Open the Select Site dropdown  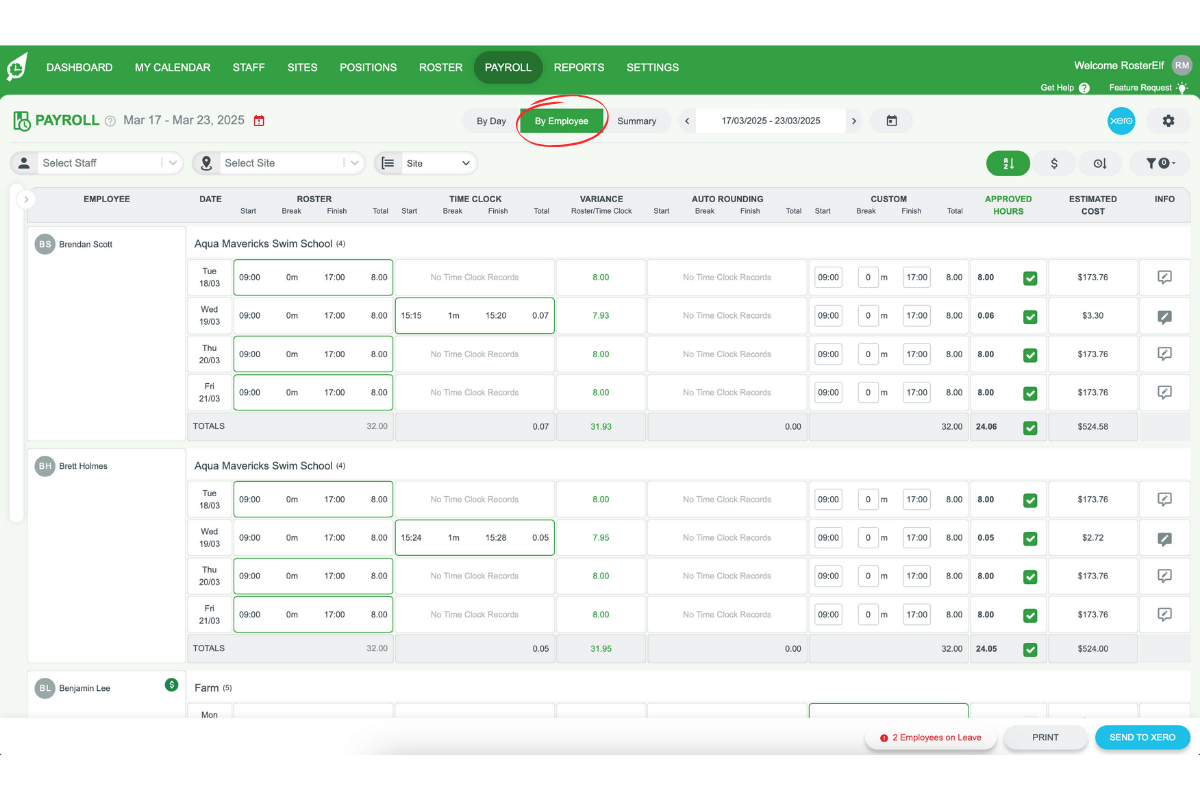278,162
